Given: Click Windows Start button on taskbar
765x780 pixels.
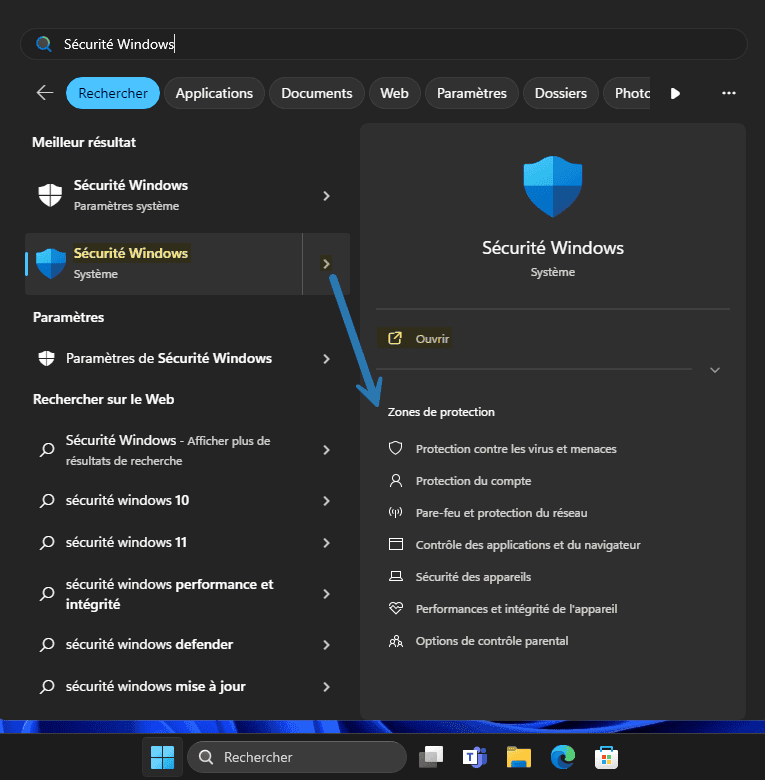Looking at the screenshot, I should (162, 757).
